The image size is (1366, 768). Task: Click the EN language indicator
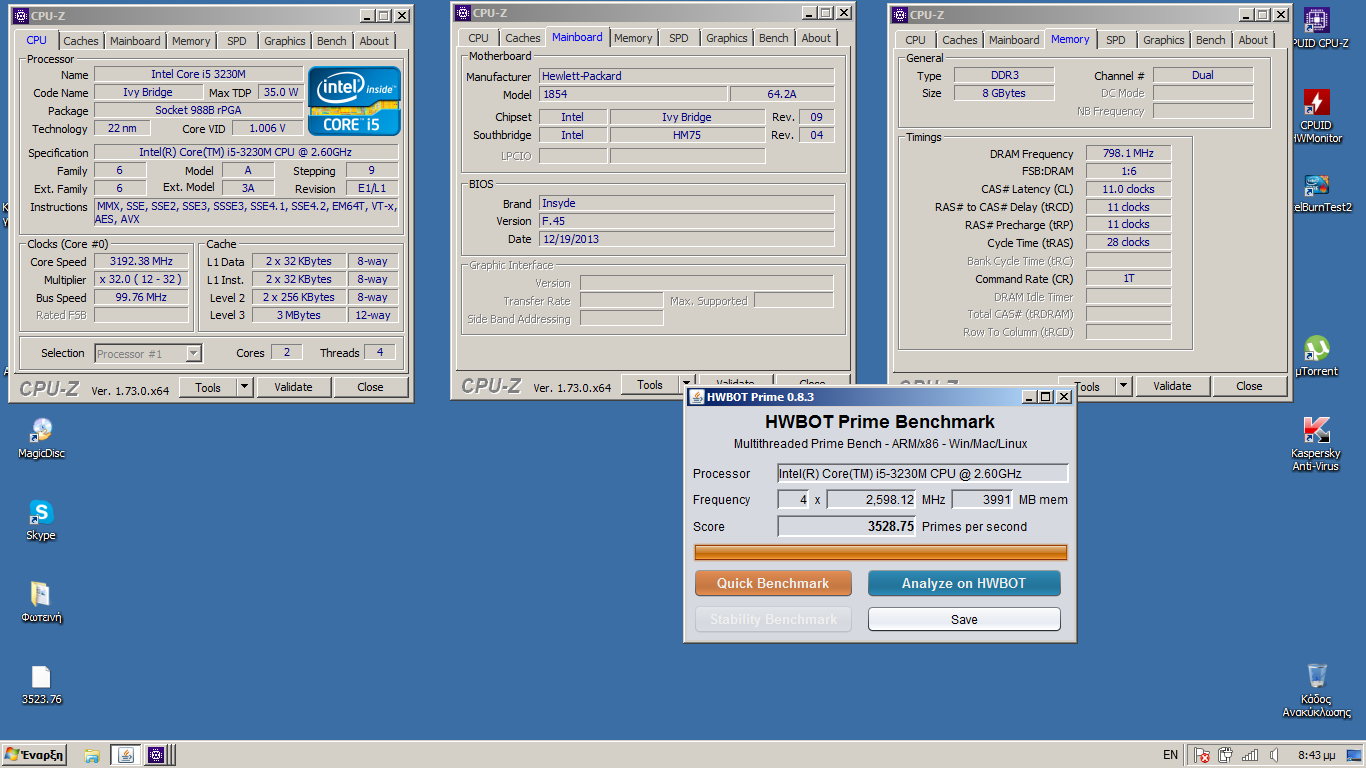pos(1170,755)
